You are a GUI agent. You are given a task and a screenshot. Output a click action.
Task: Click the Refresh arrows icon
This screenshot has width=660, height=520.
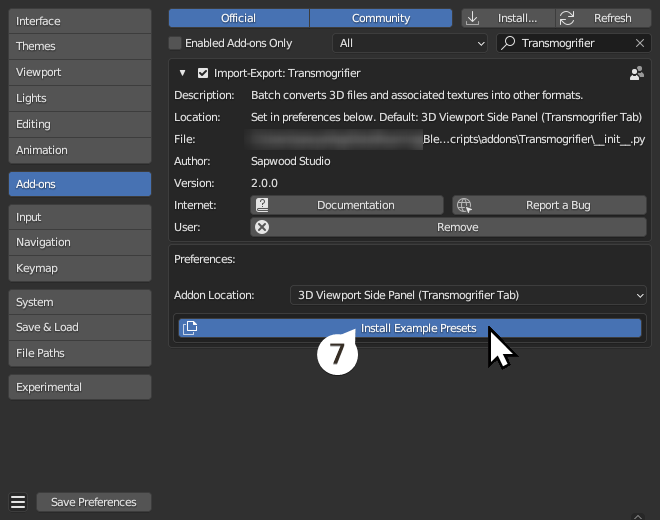(x=567, y=18)
